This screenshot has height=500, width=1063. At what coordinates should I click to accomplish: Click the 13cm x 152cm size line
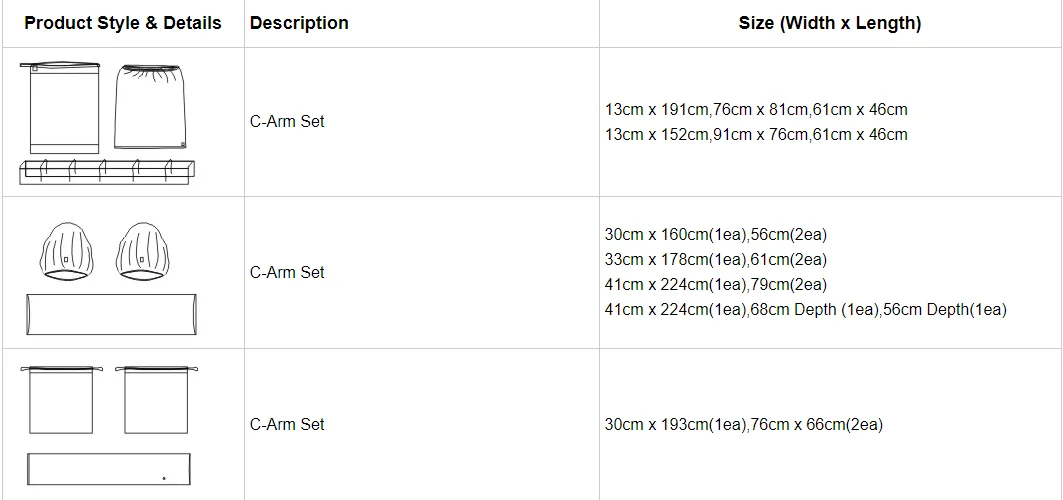pos(756,134)
